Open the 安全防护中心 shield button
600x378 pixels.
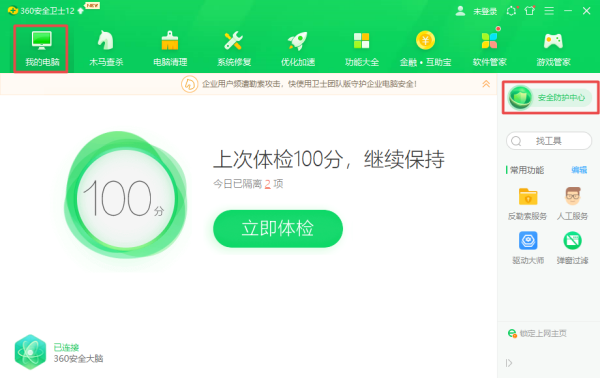pyautogui.click(x=550, y=98)
